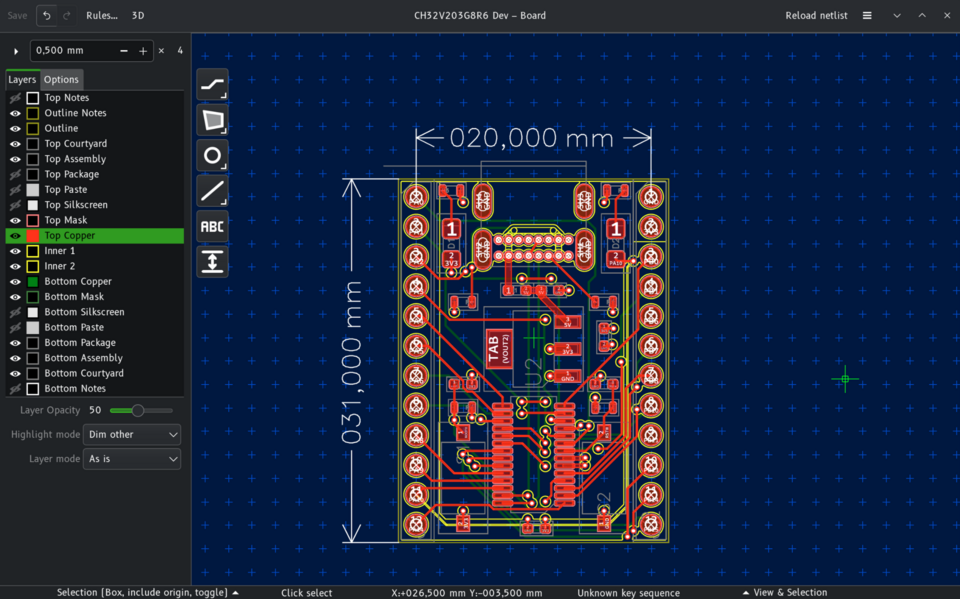Image resolution: width=960 pixels, height=599 pixels.
Task: Select the draw polygon tool
Action: [212, 120]
